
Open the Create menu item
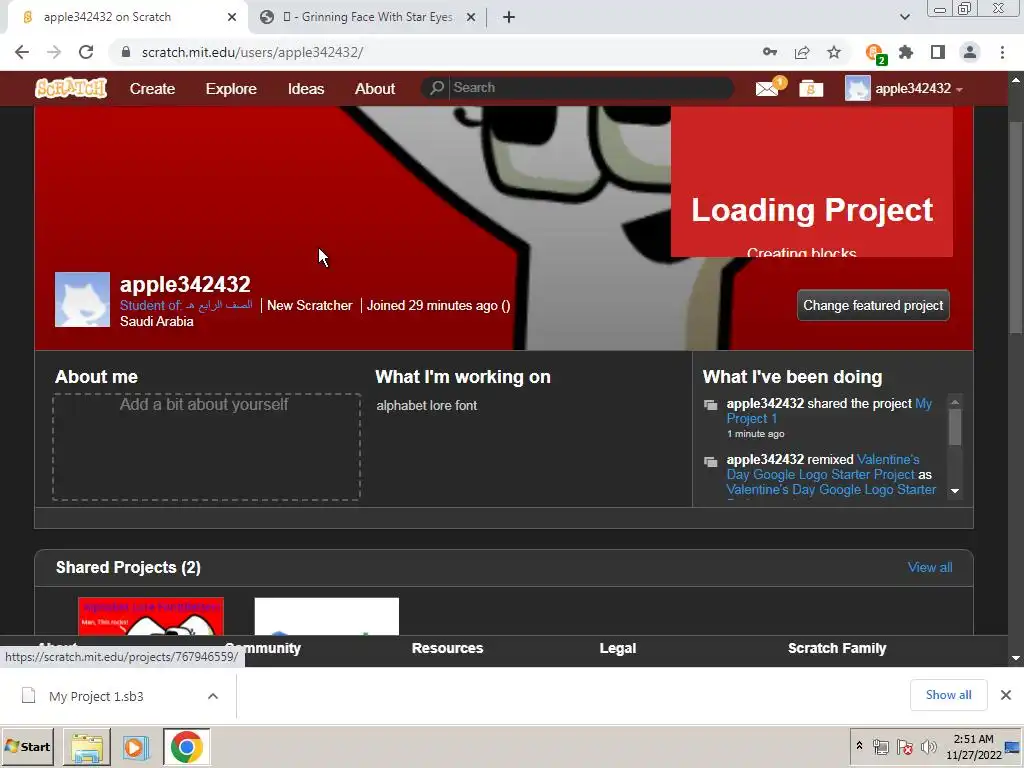pyautogui.click(x=152, y=88)
